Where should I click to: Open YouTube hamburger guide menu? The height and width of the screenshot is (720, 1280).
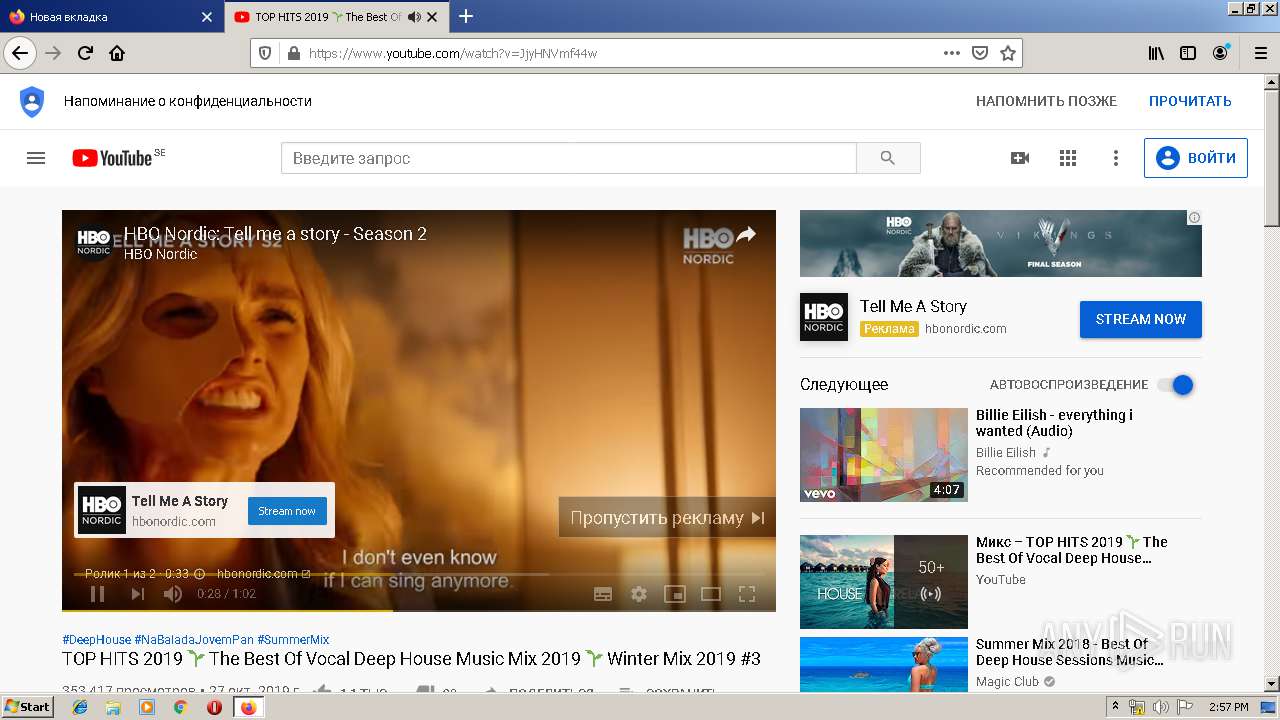point(36,158)
